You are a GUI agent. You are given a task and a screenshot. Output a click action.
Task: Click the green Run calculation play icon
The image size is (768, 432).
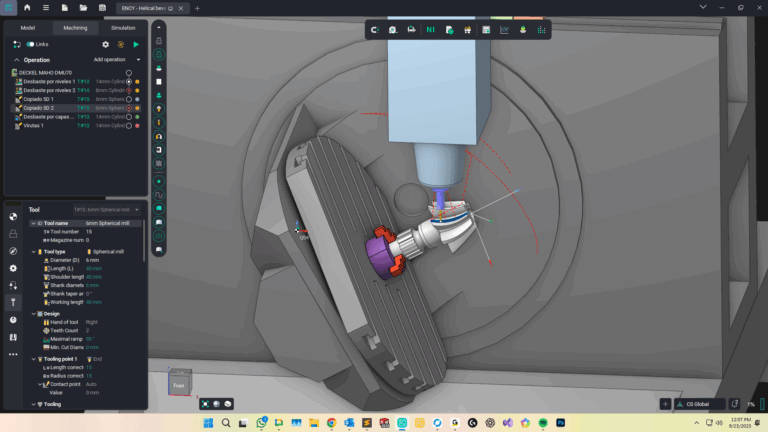point(136,44)
